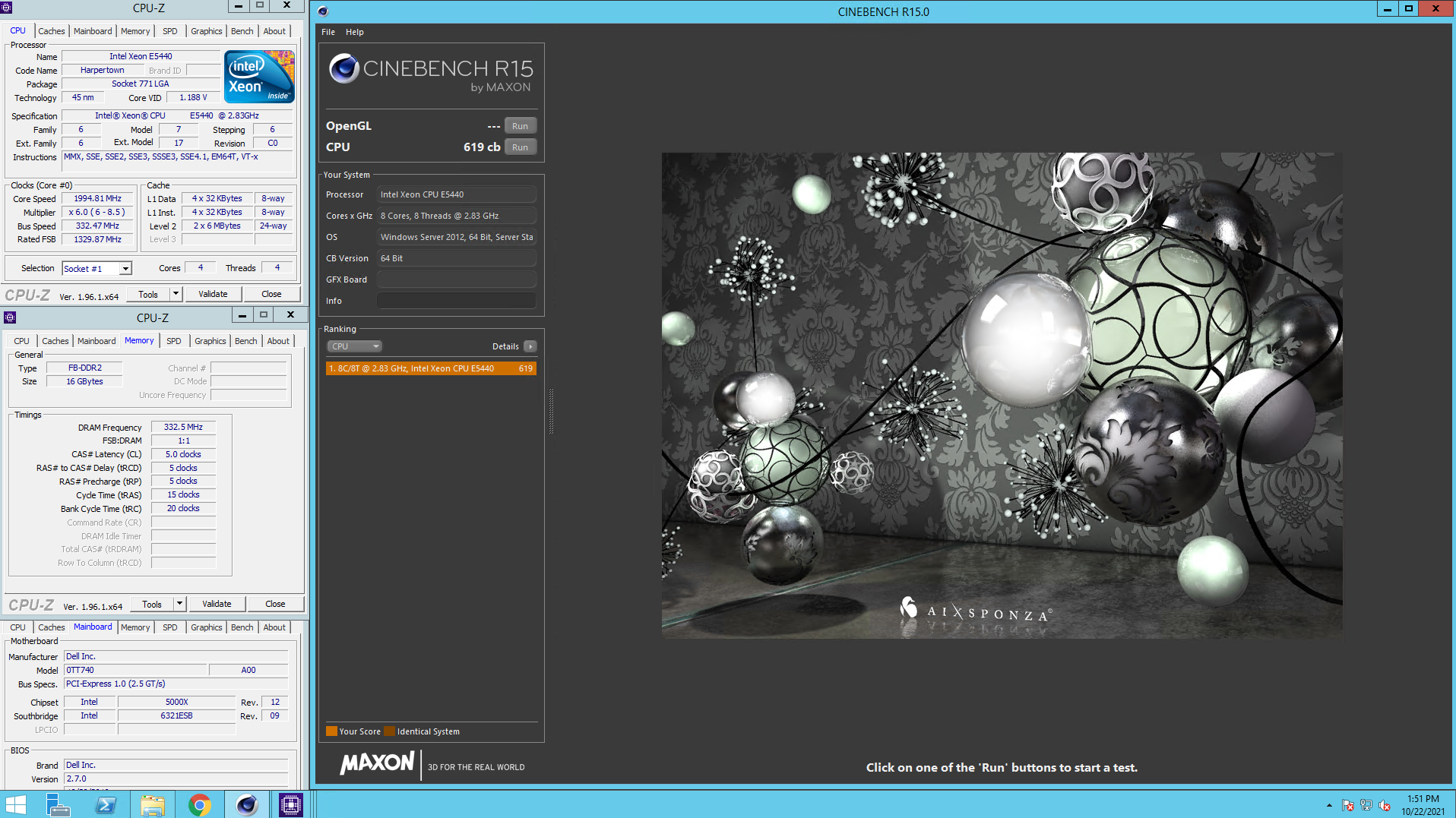Open Action Center flag tray icon
The width and height of the screenshot is (1456, 818).
coord(1347,805)
